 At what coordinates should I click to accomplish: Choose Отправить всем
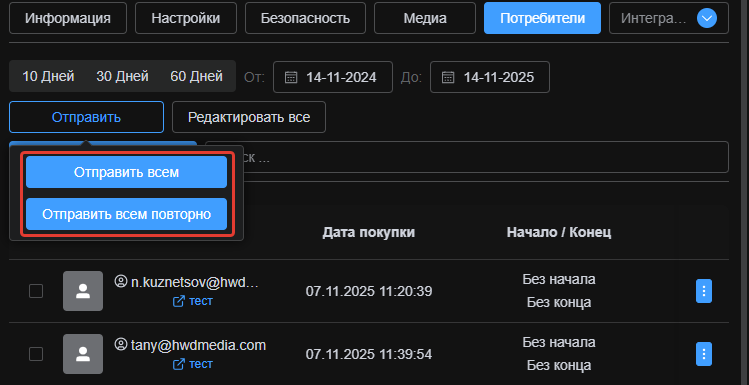click(x=127, y=172)
